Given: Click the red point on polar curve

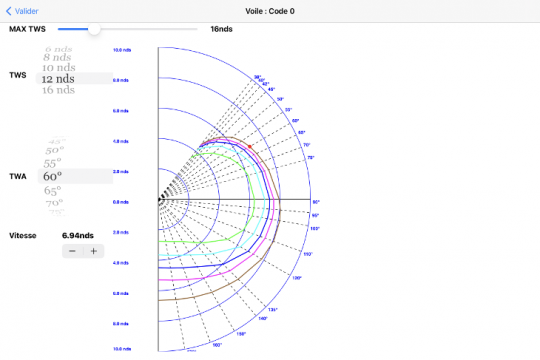Looking at the screenshot, I should click(x=250, y=147).
